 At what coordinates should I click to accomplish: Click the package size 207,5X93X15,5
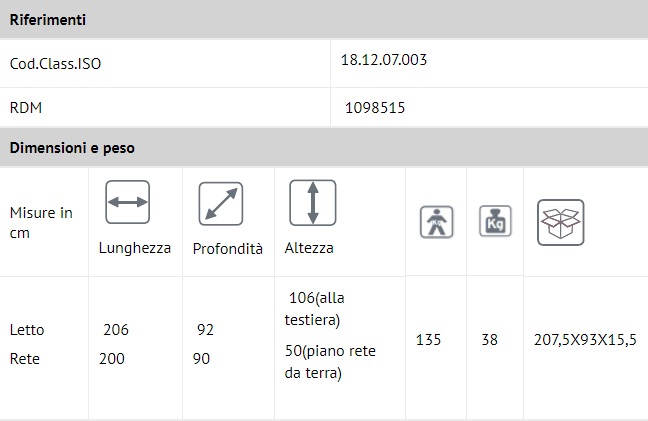click(585, 339)
